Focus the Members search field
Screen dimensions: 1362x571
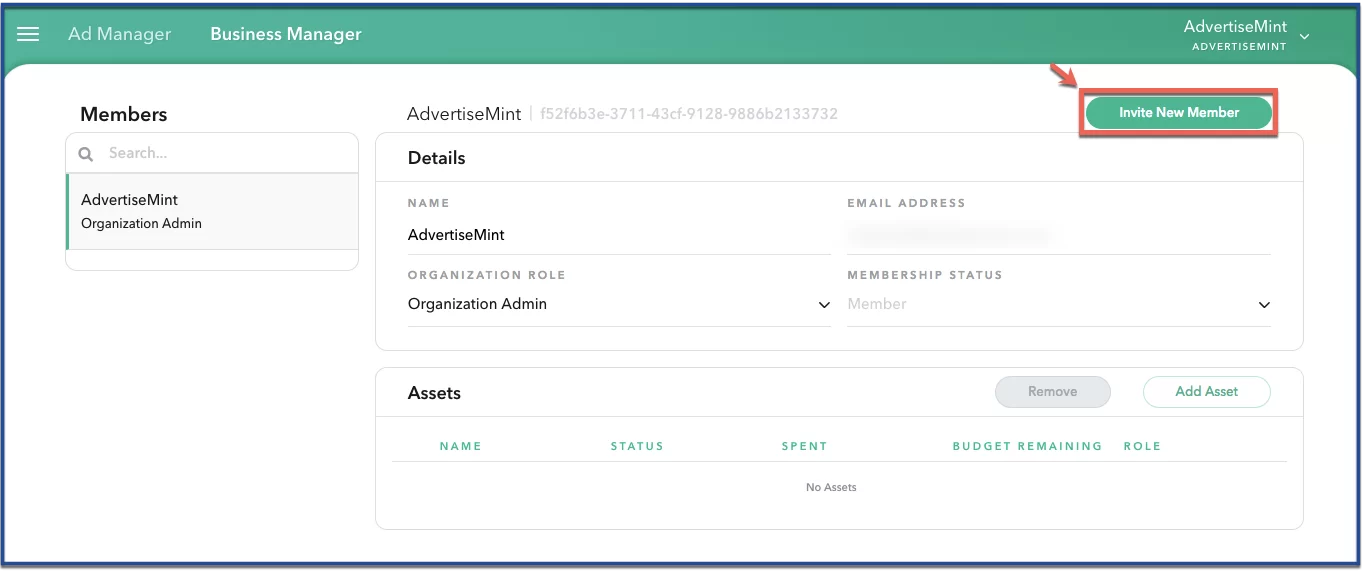[225, 154]
